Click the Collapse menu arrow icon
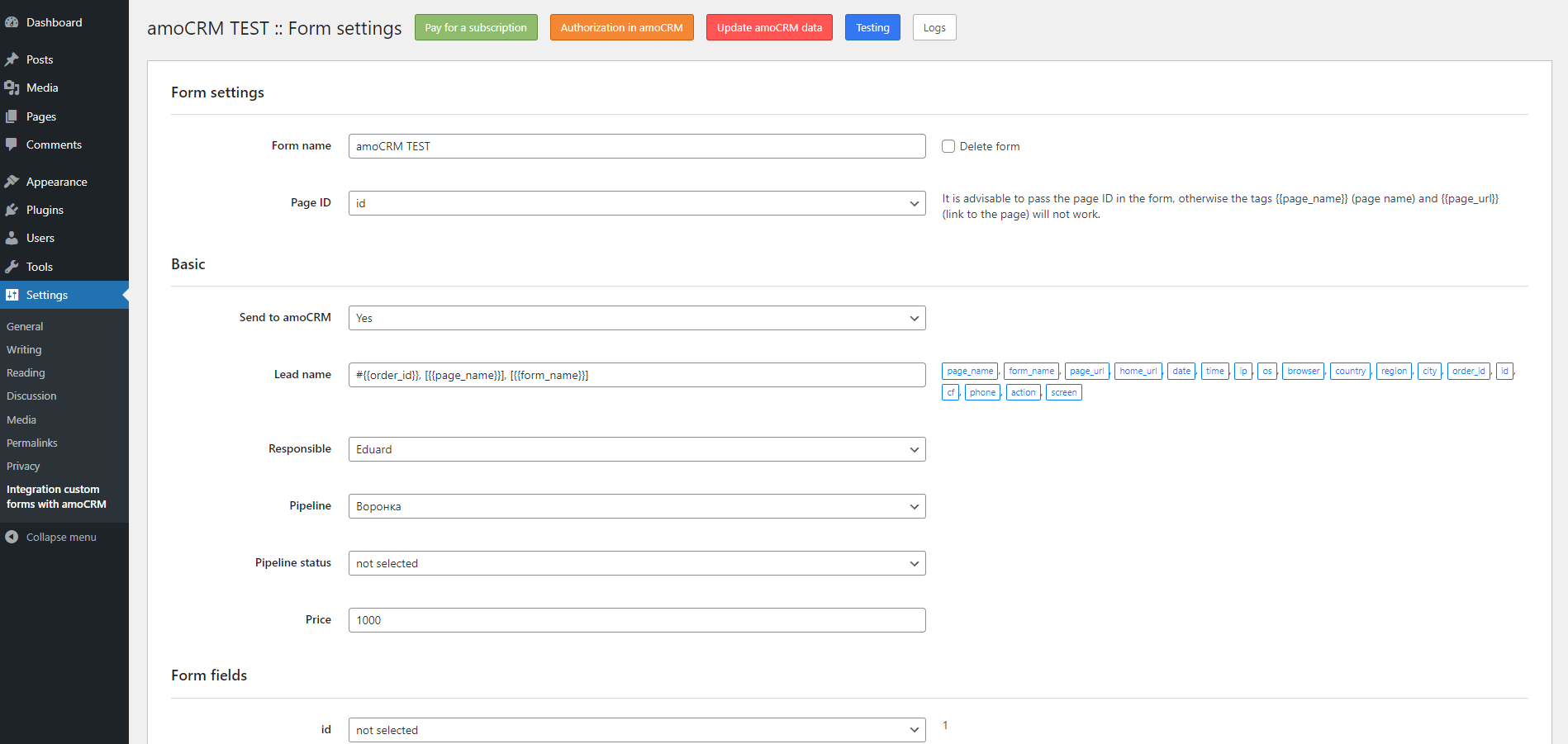The height and width of the screenshot is (744, 1568). [x=12, y=537]
